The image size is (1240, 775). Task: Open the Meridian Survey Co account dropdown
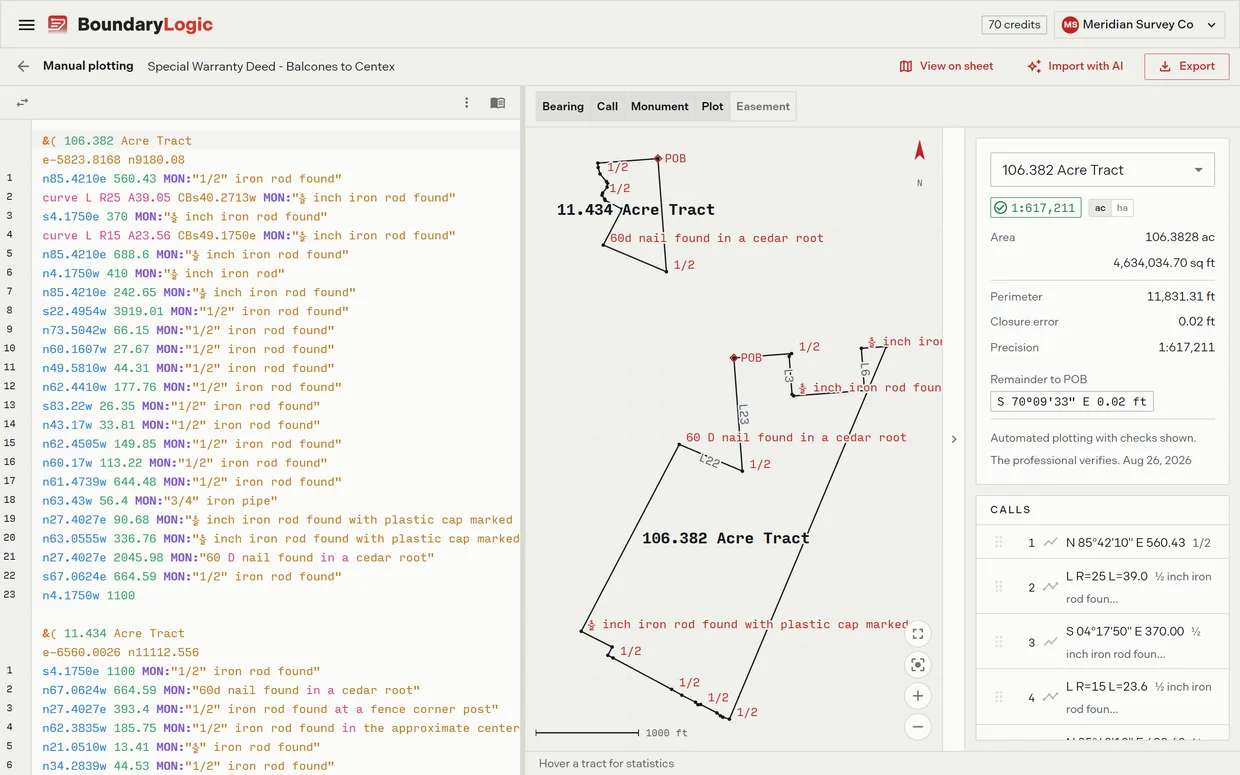[x=1139, y=25]
